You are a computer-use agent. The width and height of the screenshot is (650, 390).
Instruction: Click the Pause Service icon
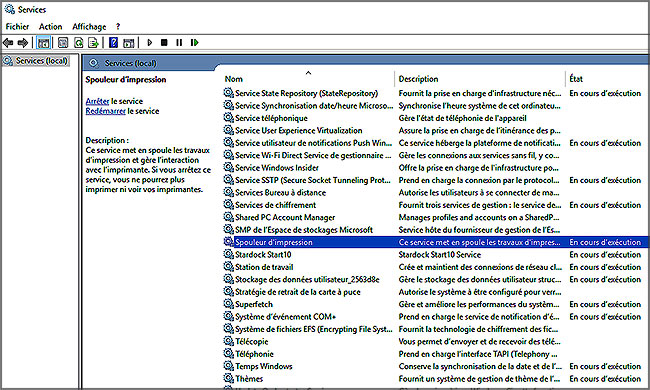coord(179,42)
